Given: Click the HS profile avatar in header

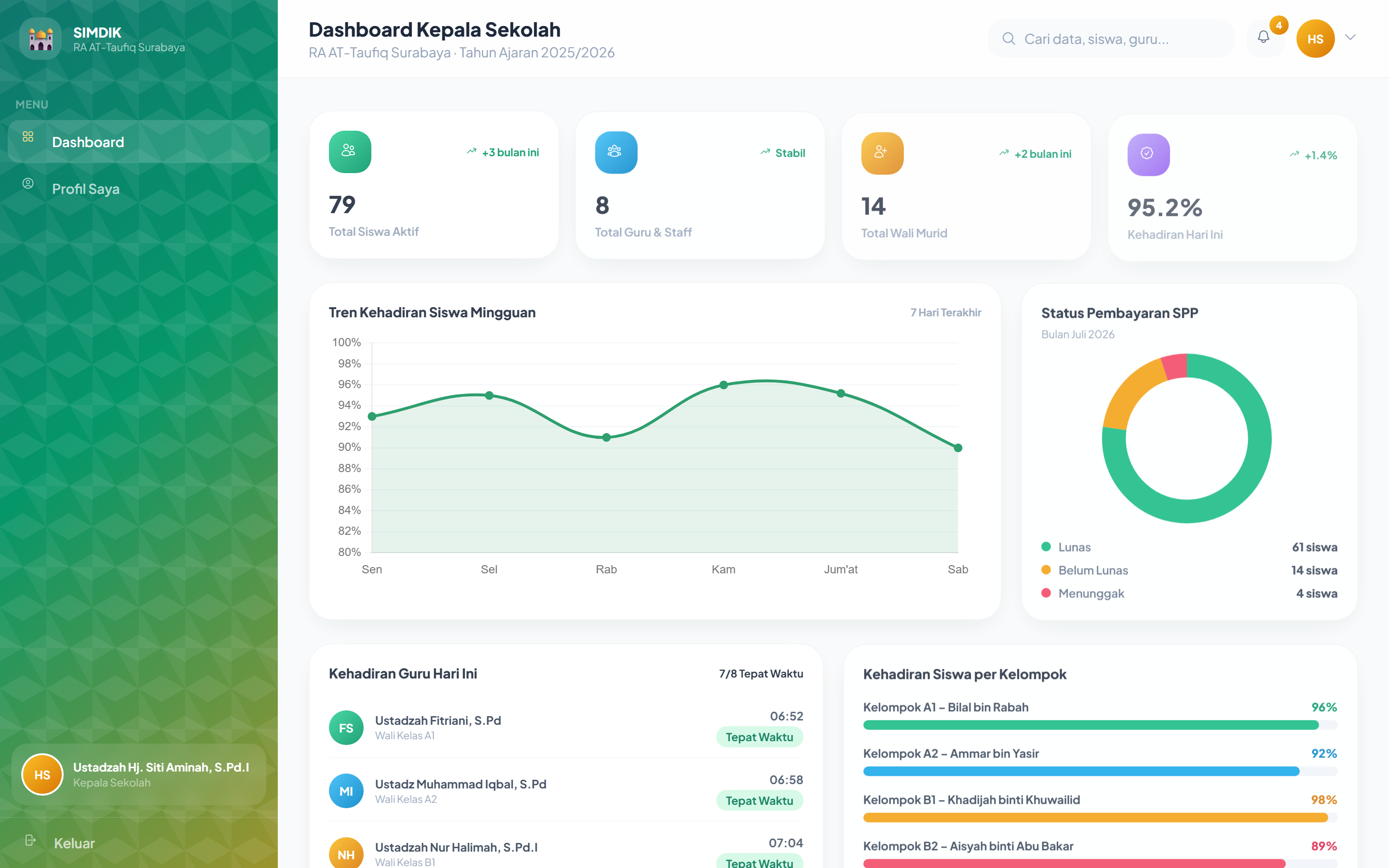Looking at the screenshot, I should pyautogui.click(x=1315, y=39).
